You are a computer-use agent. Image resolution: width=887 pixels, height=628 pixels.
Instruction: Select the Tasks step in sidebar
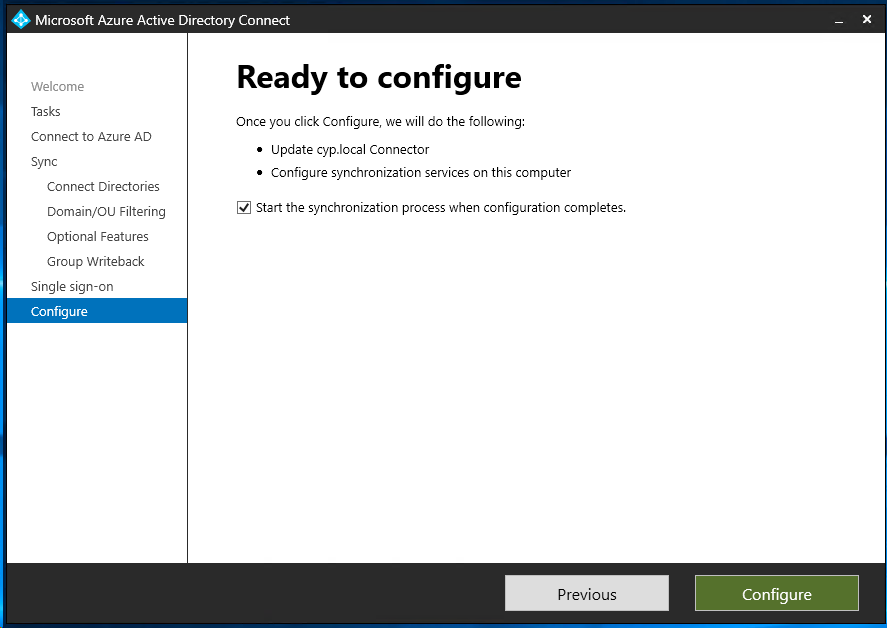coord(46,111)
